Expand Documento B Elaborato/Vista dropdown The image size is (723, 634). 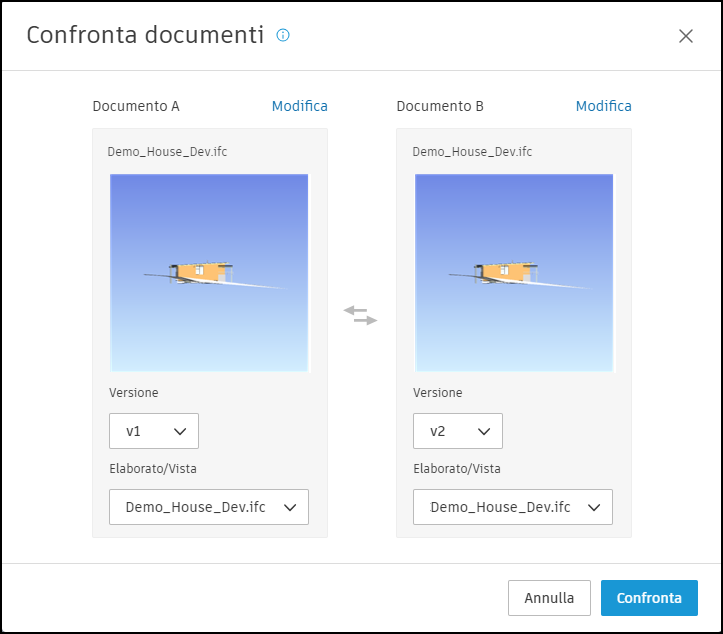pos(513,507)
